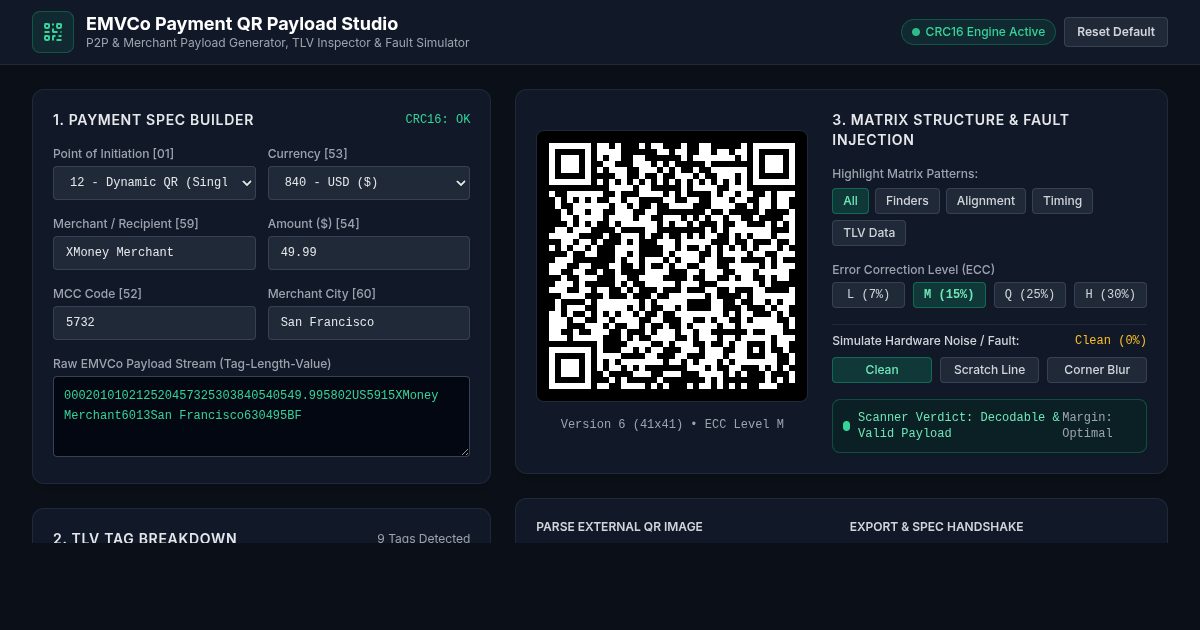Simulate a Scratch Line fault
The image size is (1200, 630).
(989, 370)
